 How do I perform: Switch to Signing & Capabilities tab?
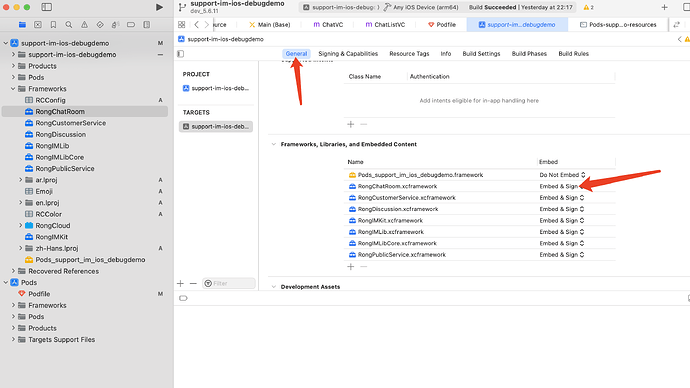[x=348, y=54]
